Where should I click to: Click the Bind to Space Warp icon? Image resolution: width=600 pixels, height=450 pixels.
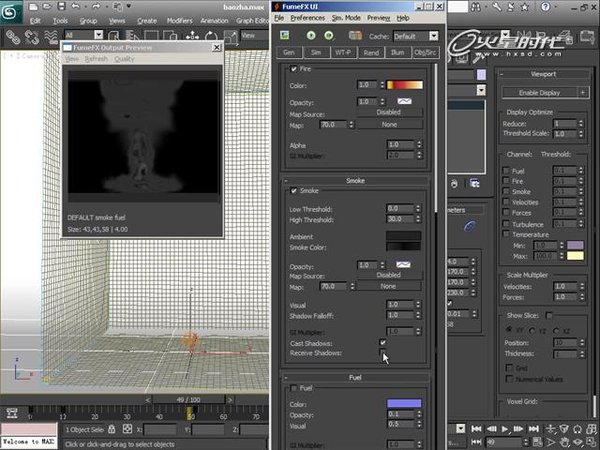(50, 36)
